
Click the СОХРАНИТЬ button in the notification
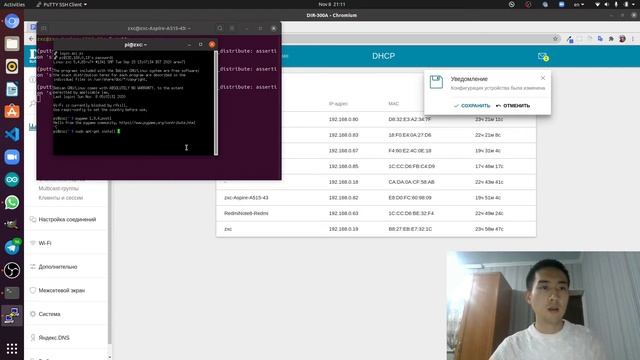pyautogui.click(x=472, y=106)
